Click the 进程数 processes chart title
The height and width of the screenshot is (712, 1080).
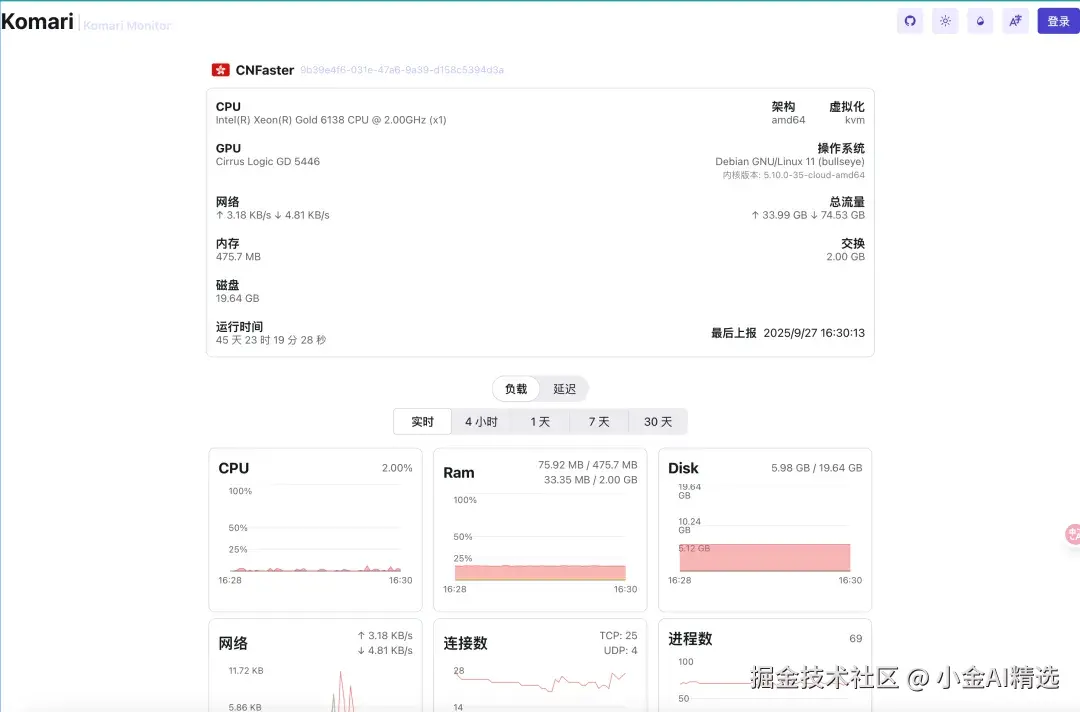(x=690, y=639)
